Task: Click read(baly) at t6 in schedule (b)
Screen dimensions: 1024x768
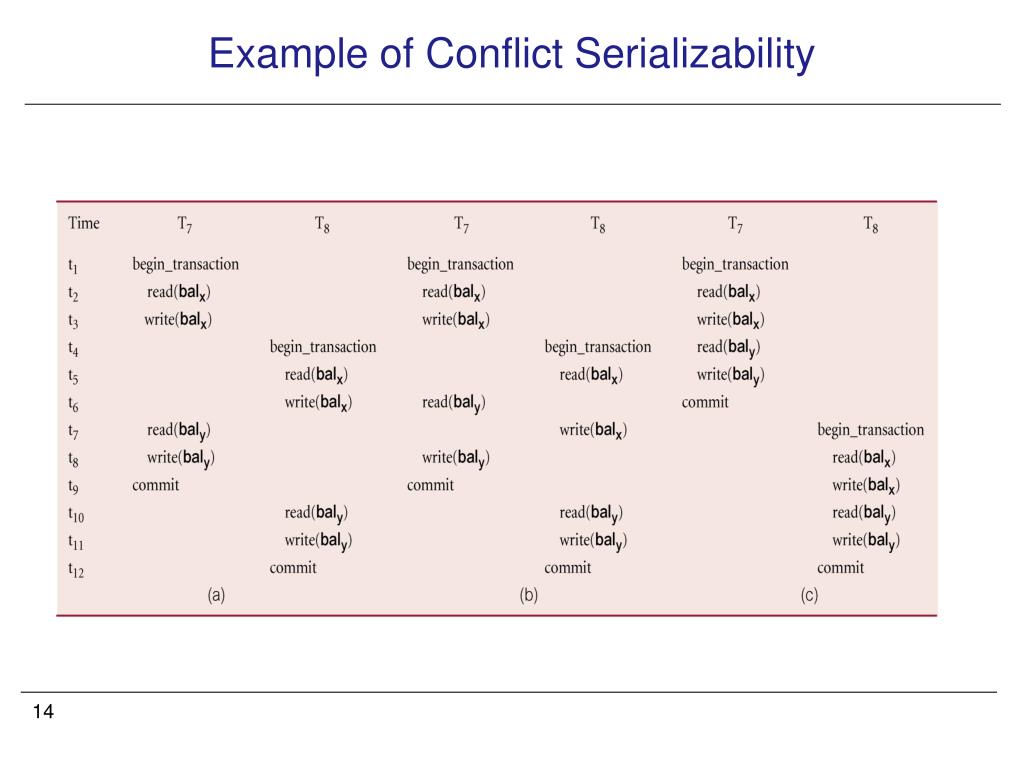Action: [454, 403]
